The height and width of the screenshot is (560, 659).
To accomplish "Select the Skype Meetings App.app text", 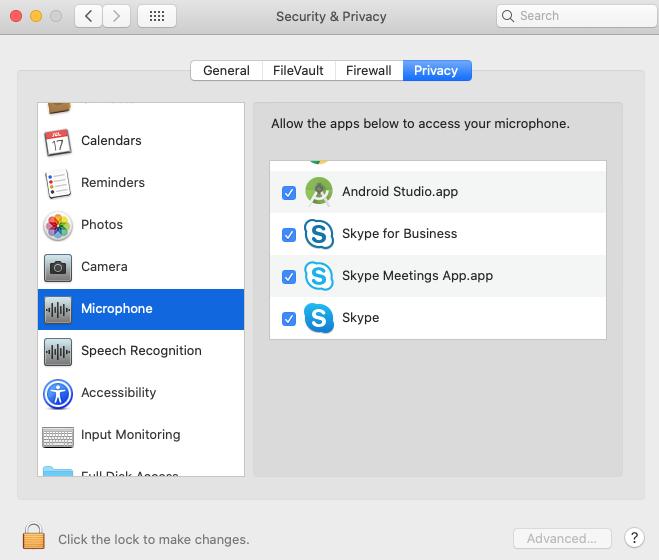I will pyautogui.click(x=417, y=276).
